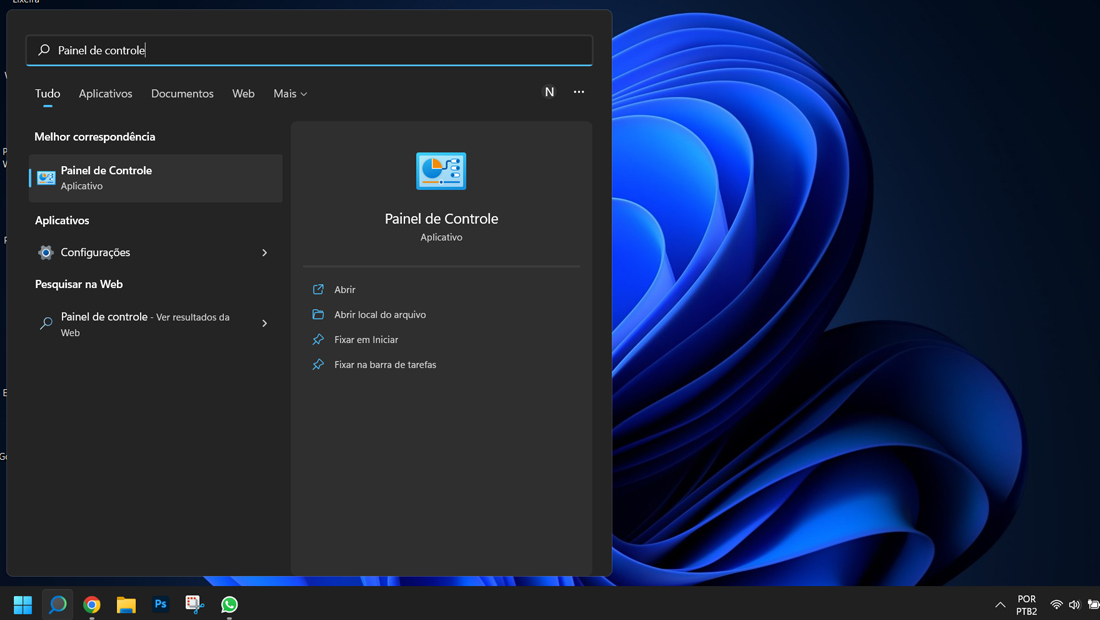Switch to the Web tab
The height and width of the screenshot is (620, 1100).
click(243, 93)
